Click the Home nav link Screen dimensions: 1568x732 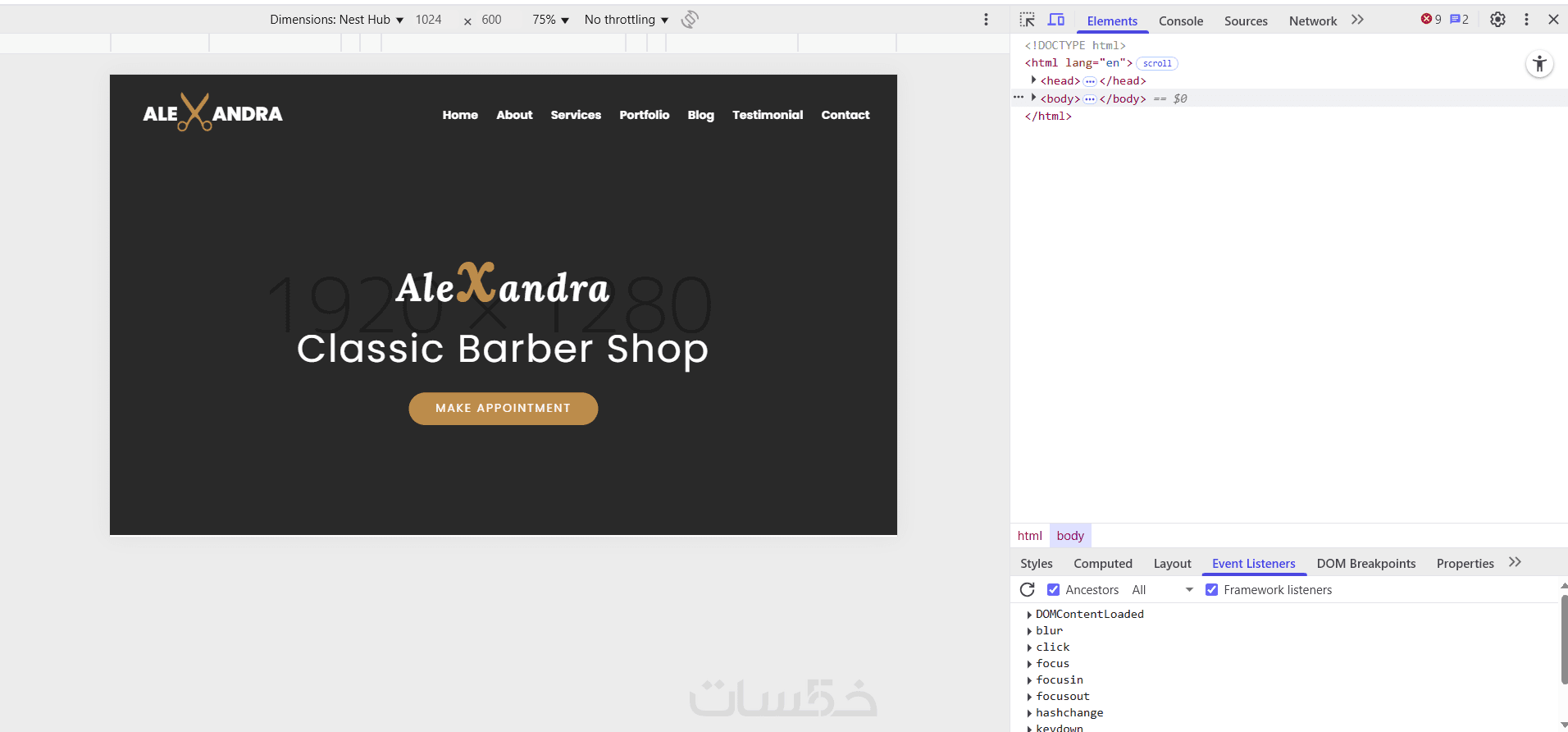460,115
